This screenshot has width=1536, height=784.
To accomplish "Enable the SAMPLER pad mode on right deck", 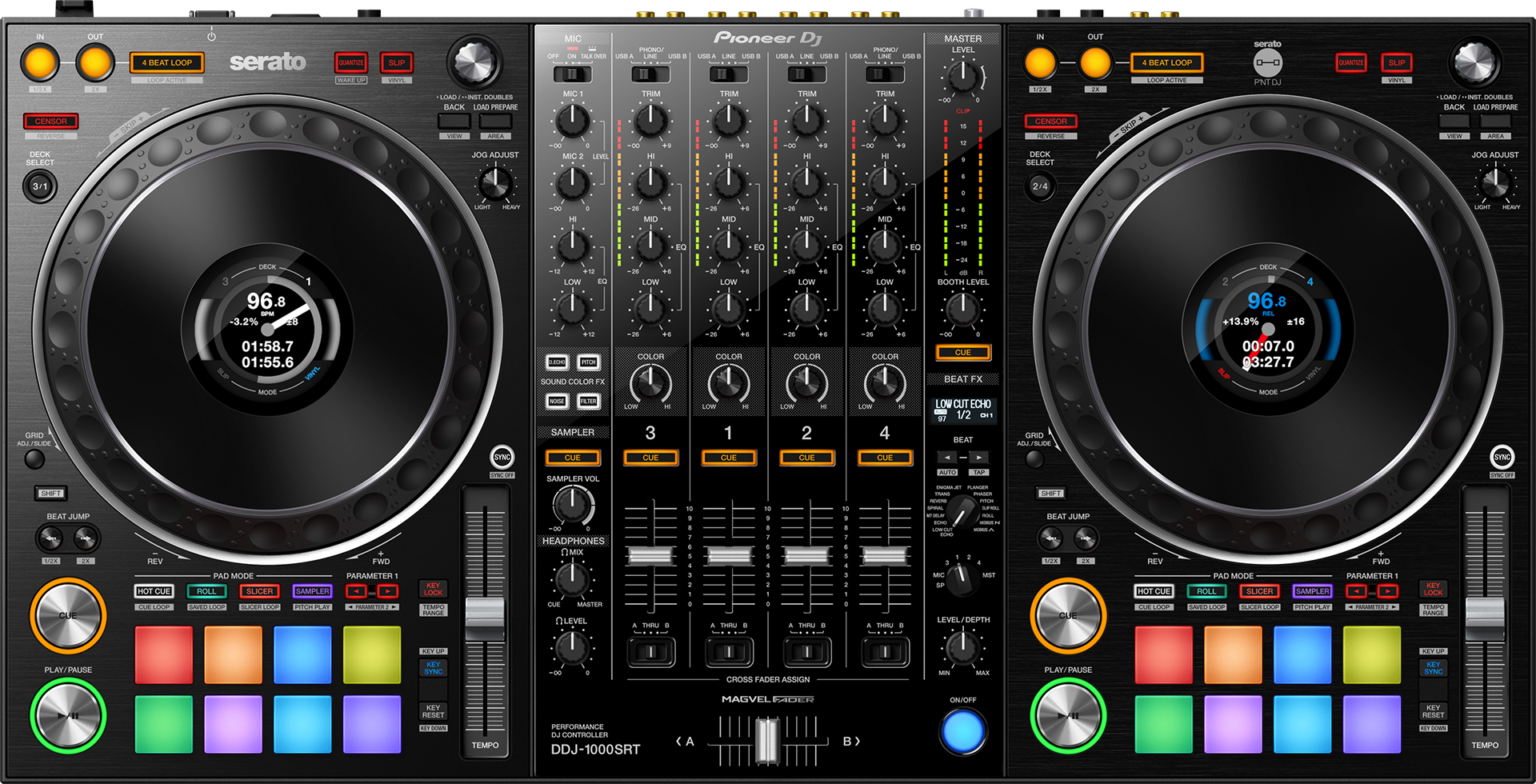I will coord(1311,591).
